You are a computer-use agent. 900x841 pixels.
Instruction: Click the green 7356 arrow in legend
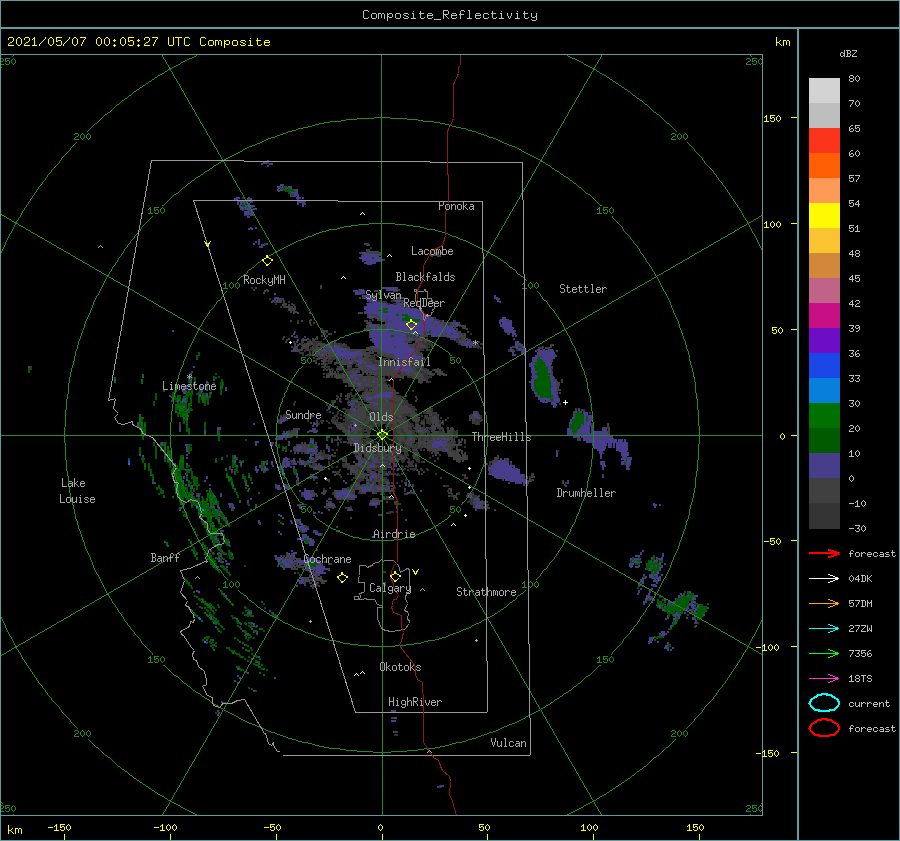(824, 653)
